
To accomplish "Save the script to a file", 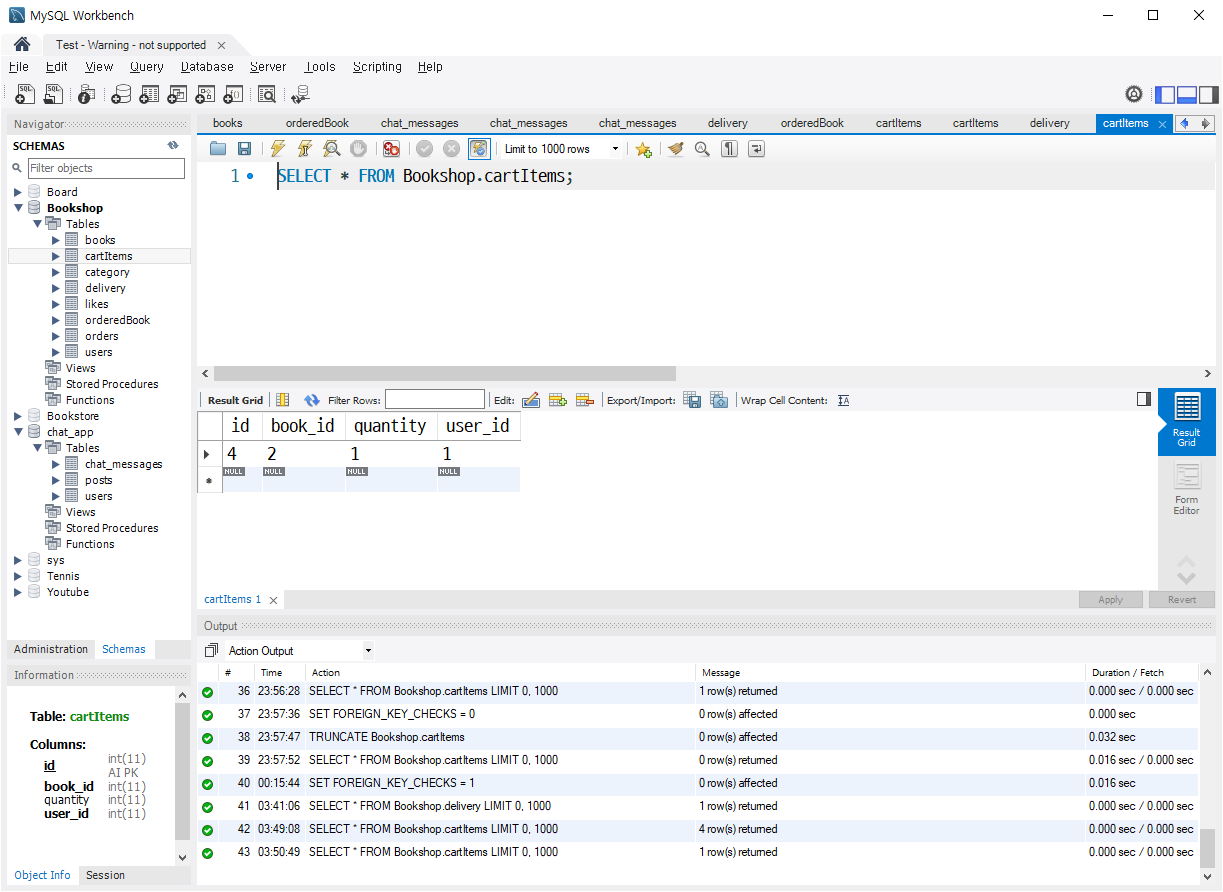I will pyautogui.click(x=244, y=149).
